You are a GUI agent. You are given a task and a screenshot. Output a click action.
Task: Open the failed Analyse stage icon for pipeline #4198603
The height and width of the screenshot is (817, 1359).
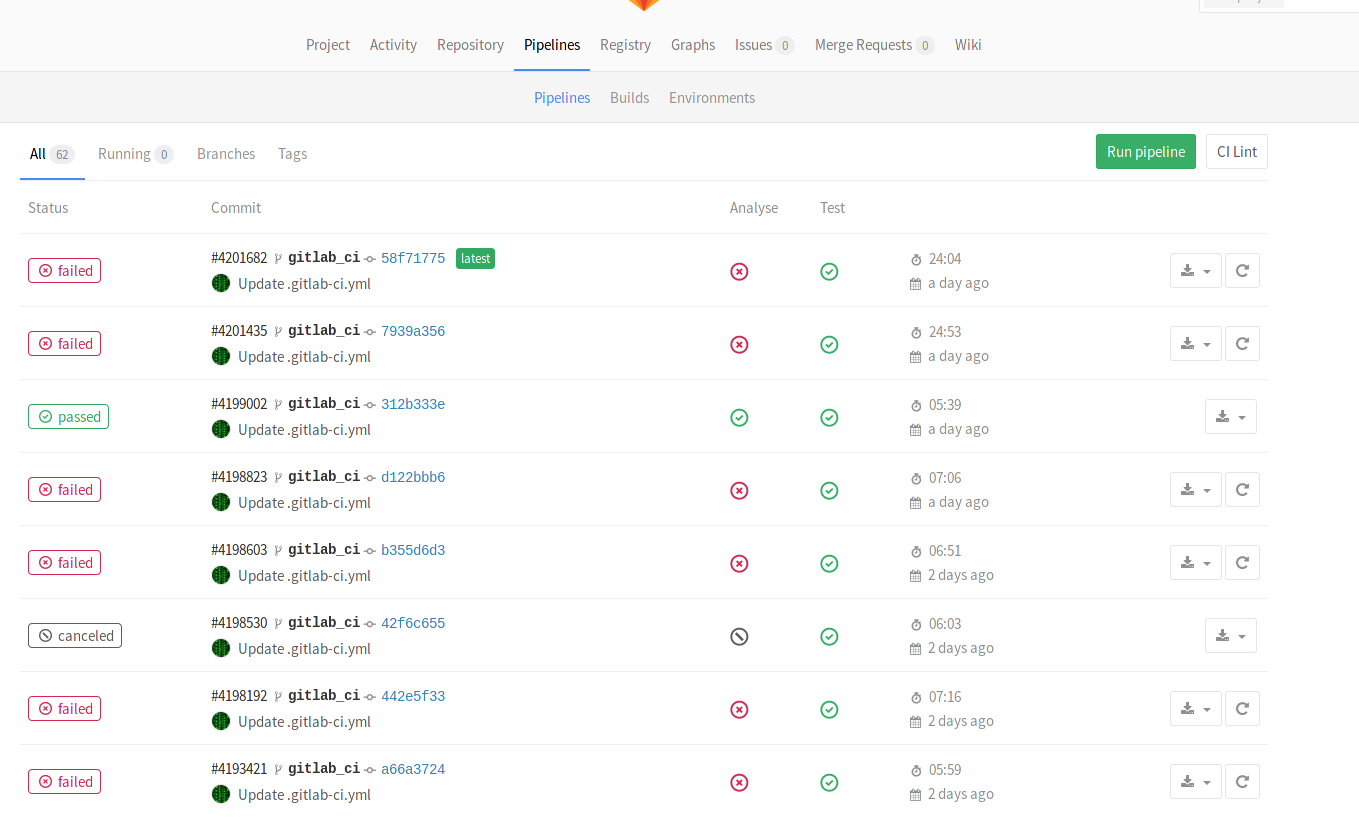pos(739,563)
